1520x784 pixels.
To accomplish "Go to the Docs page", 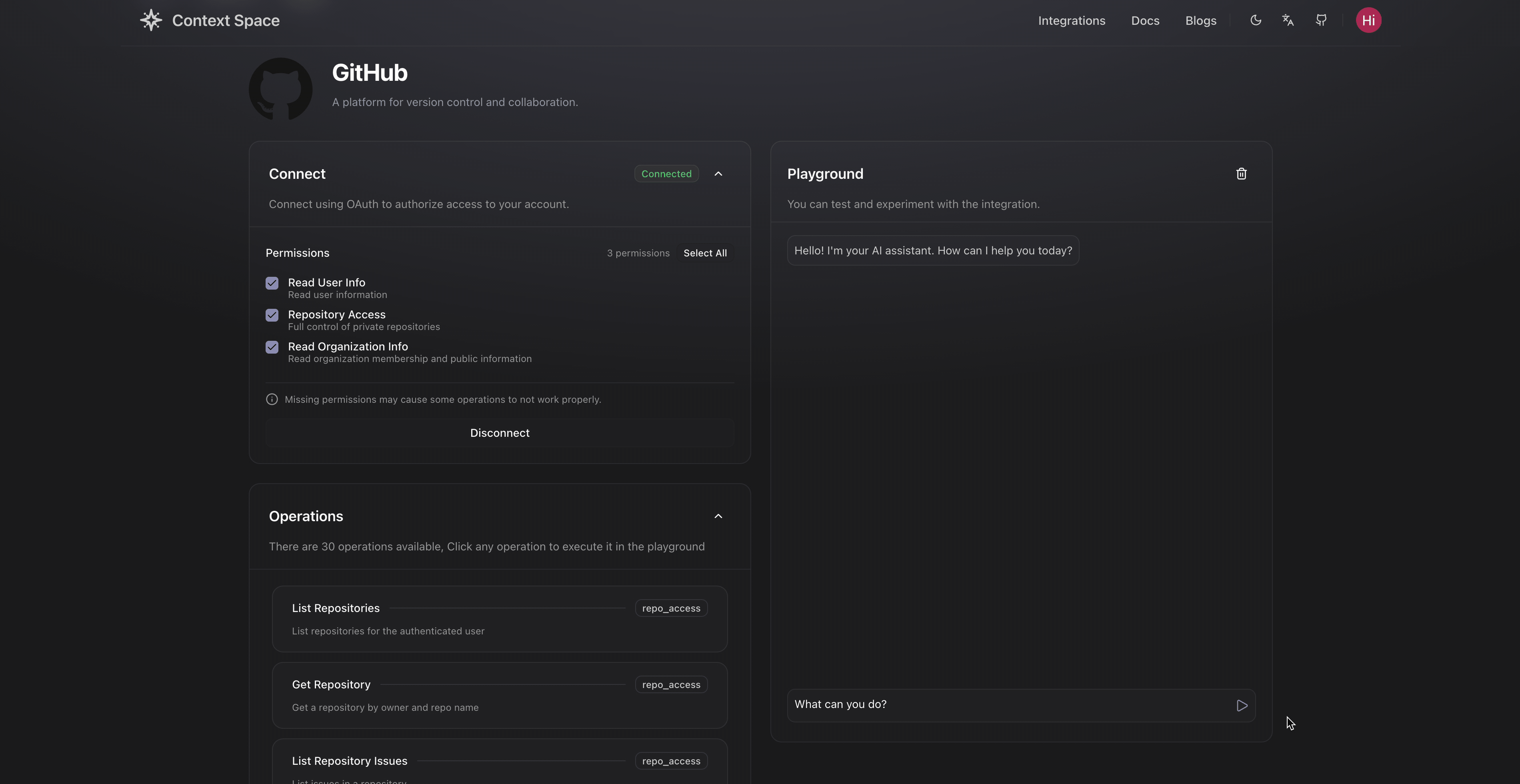I will [1145, 21].
